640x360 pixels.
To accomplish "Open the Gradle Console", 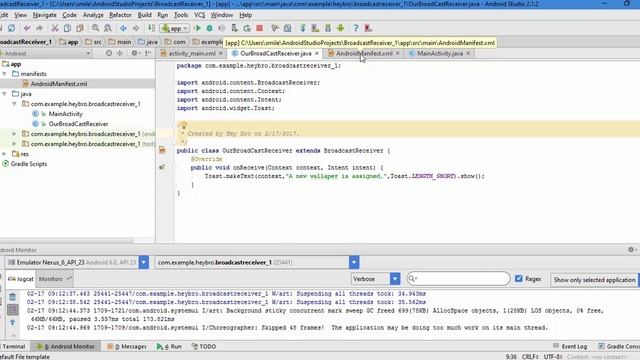I will [619, 346].
